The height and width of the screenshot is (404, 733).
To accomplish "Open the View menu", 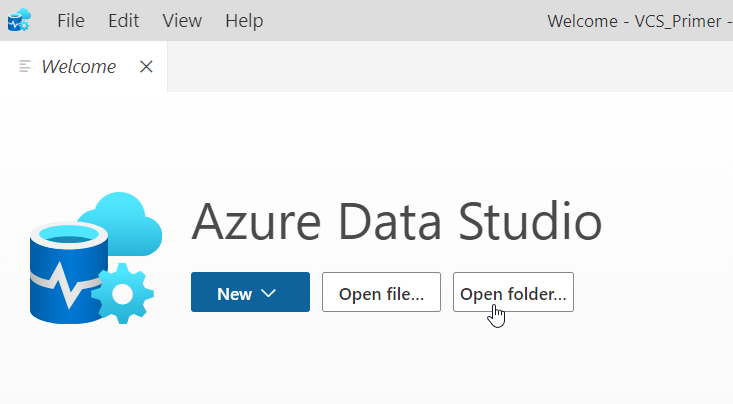I will [181, 20].
